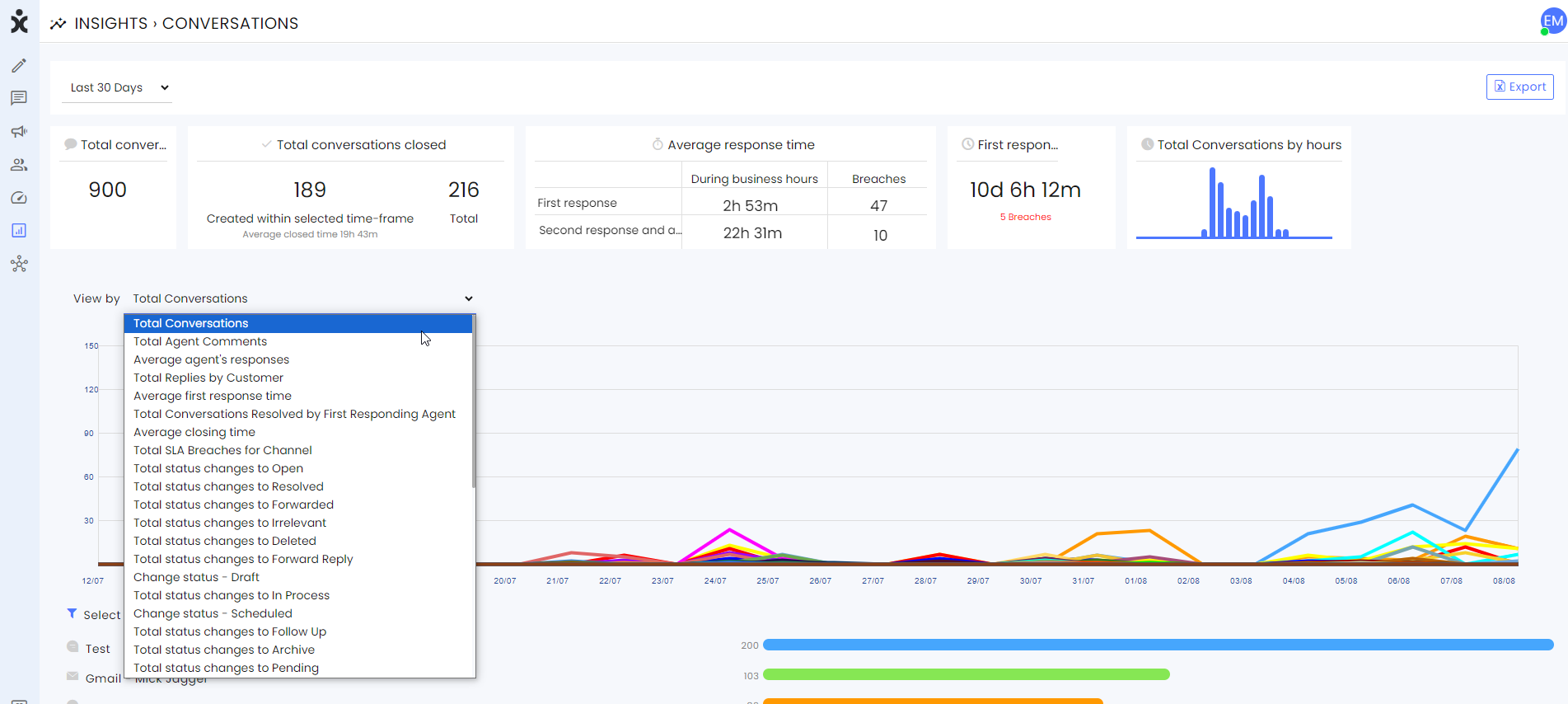Image resolution: width=1568 pixels, height=704 pixels.
Task: Open the dashboard gauge icon in sidebar
Action: click(x=19, y=198)
